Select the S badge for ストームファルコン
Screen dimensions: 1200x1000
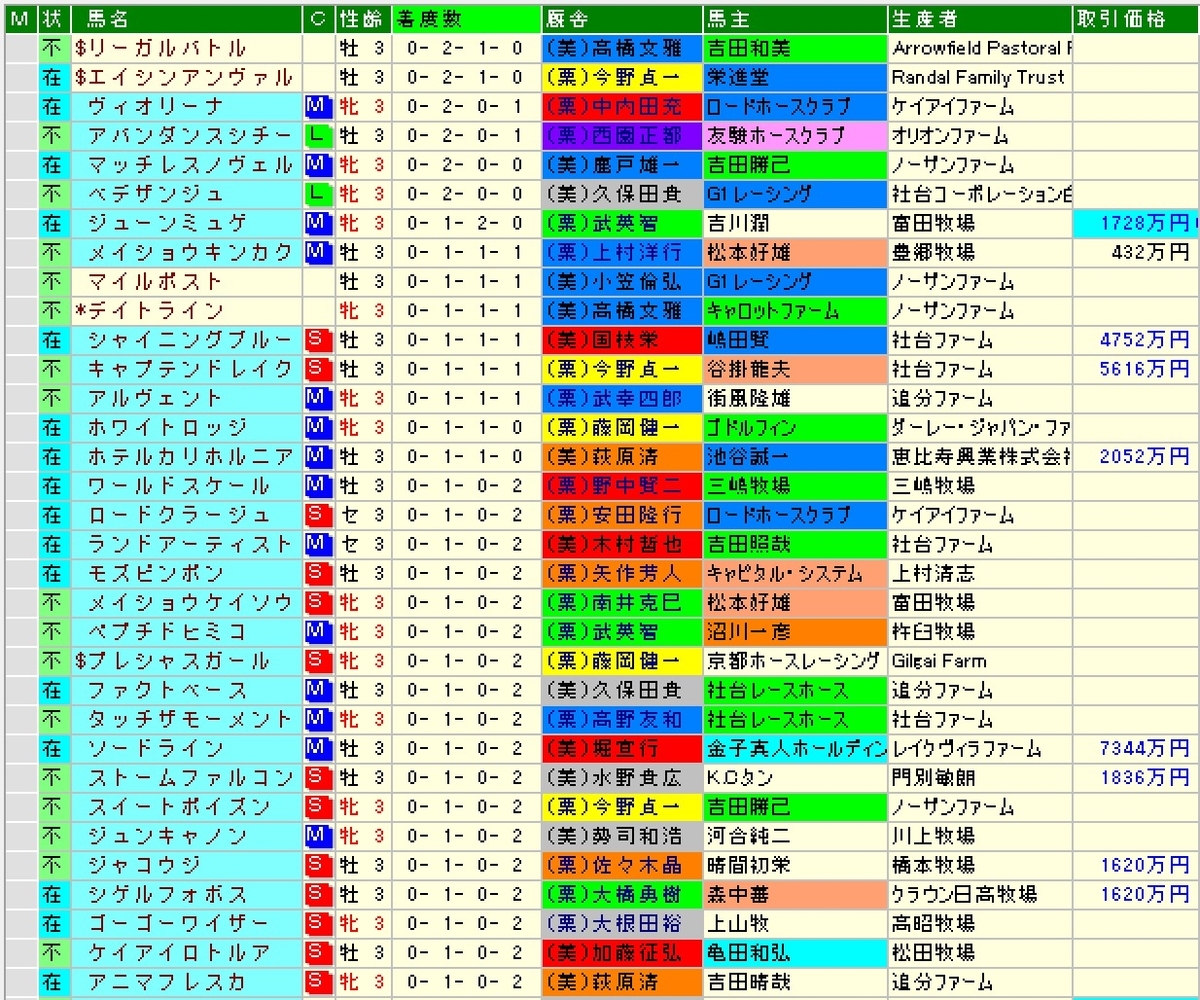tap(317, 778)
